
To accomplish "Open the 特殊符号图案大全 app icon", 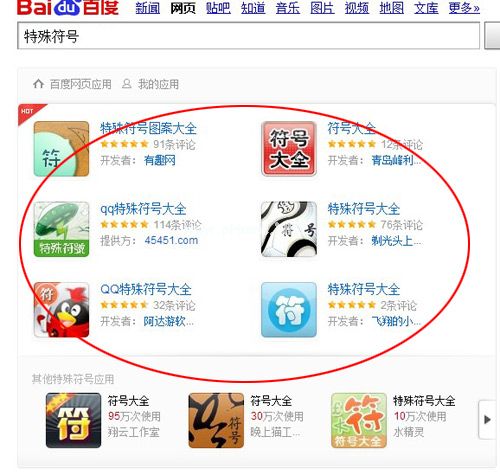I will point(61,149).
